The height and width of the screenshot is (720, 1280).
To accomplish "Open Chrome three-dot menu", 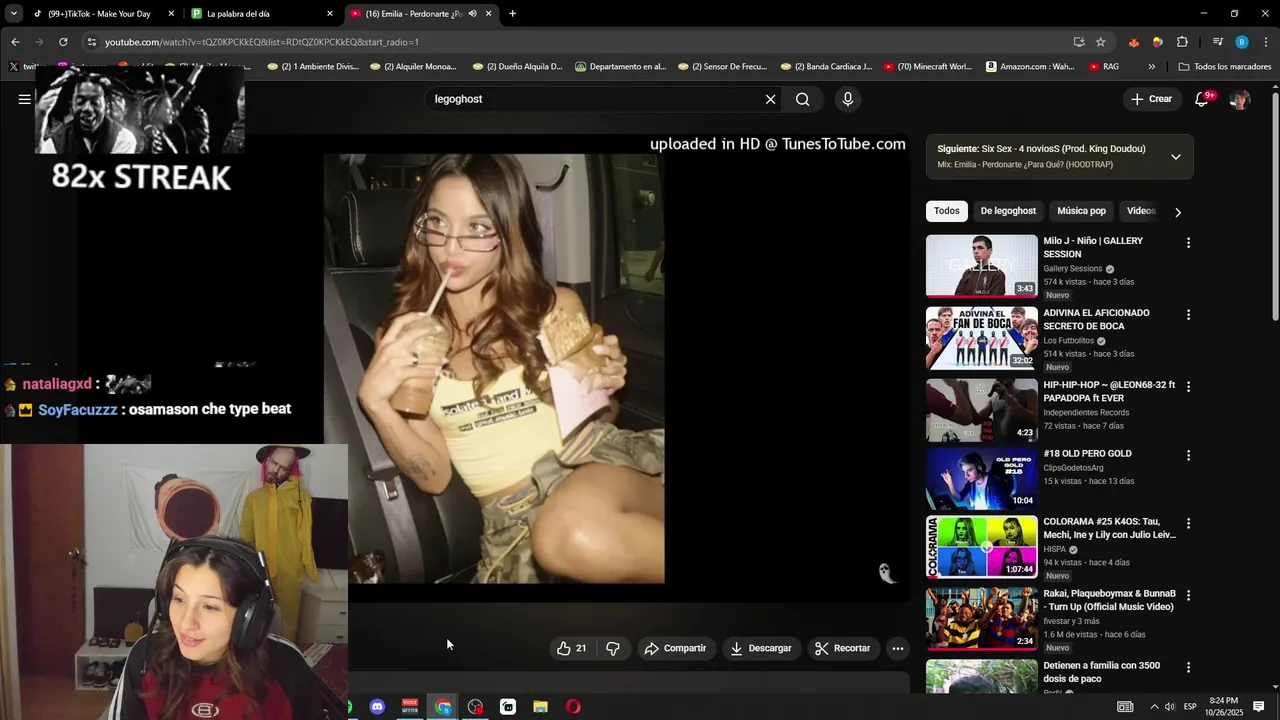I will (1267, 42).
